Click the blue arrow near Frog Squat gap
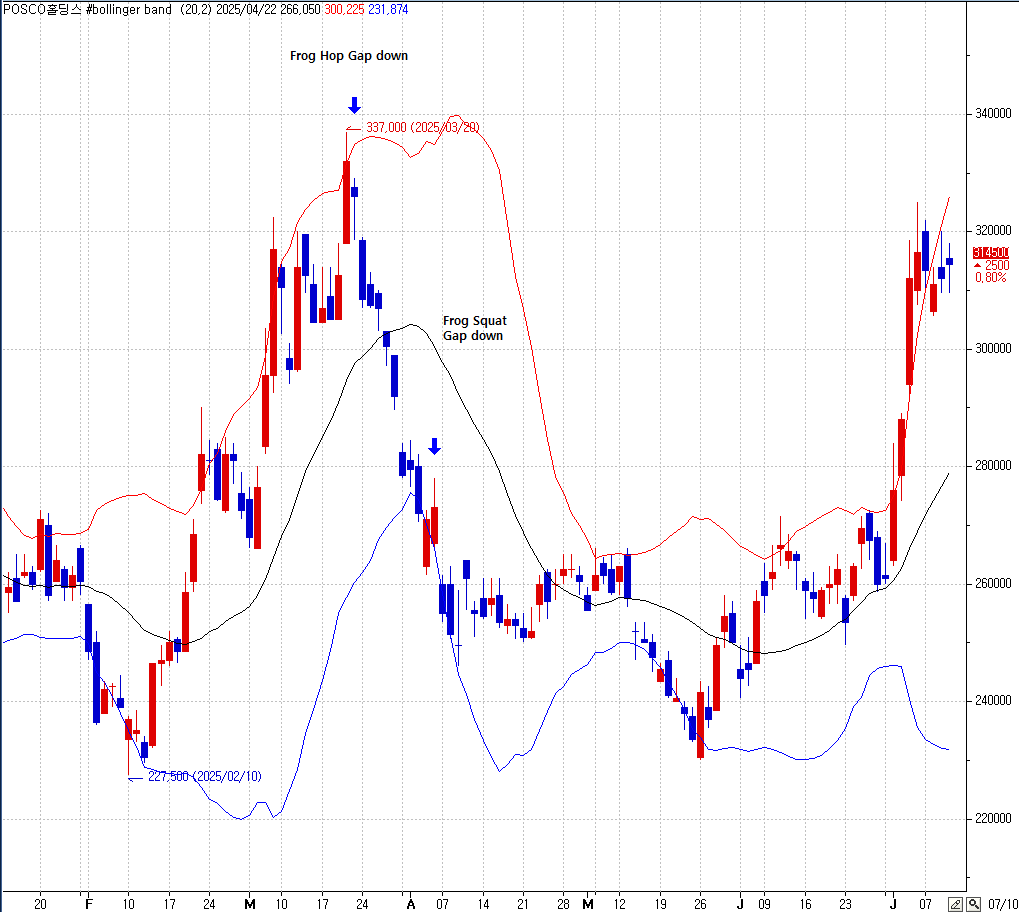Screen dimensions: 1019x912 tap(435, 446)
